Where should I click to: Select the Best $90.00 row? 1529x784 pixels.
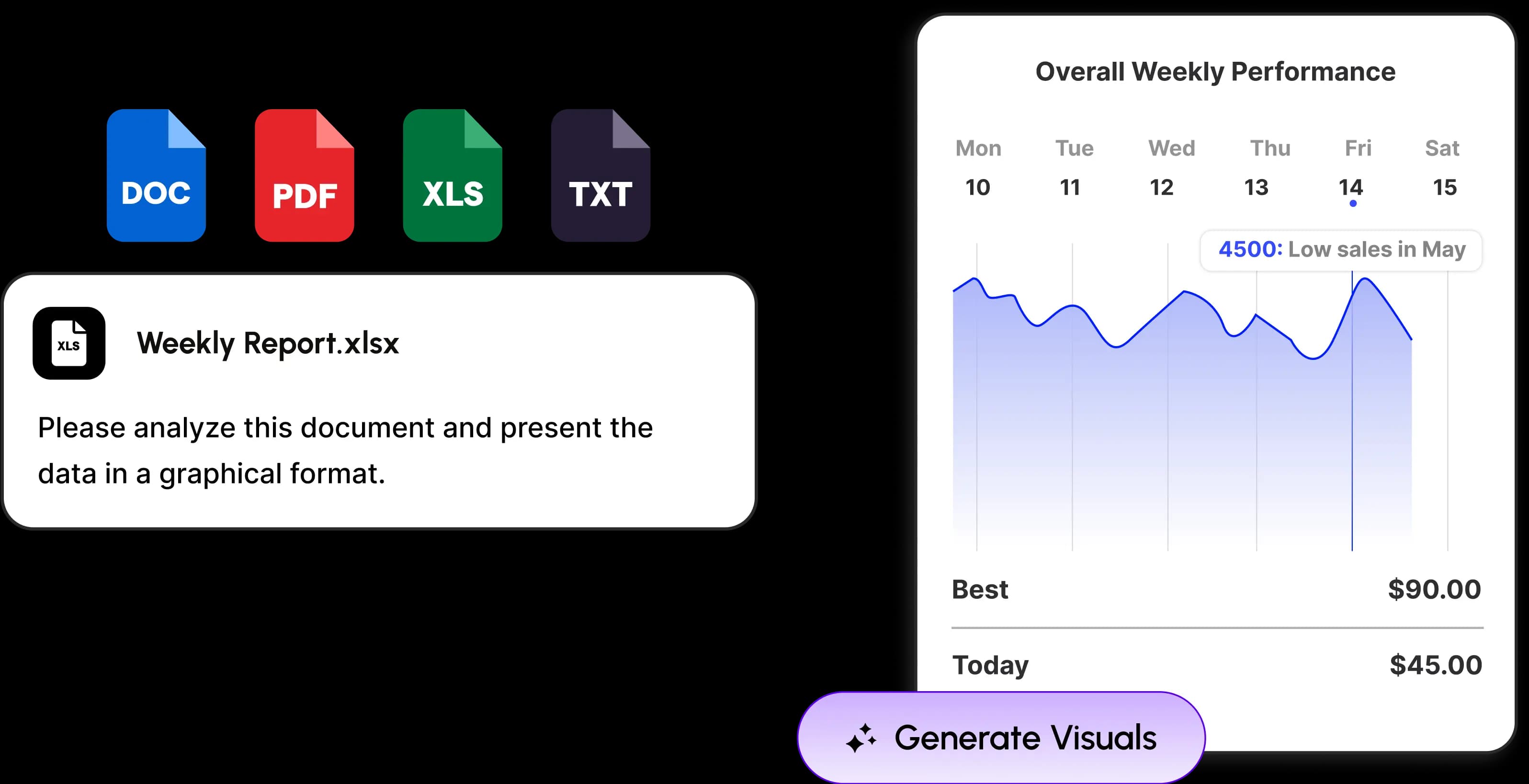click(x=1217, y=589)
